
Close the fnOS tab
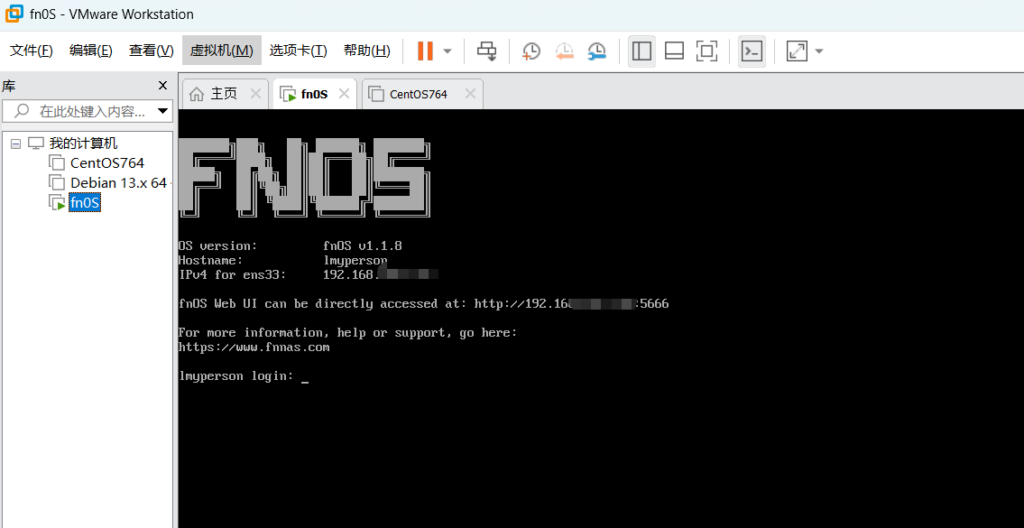click(344, 94)
